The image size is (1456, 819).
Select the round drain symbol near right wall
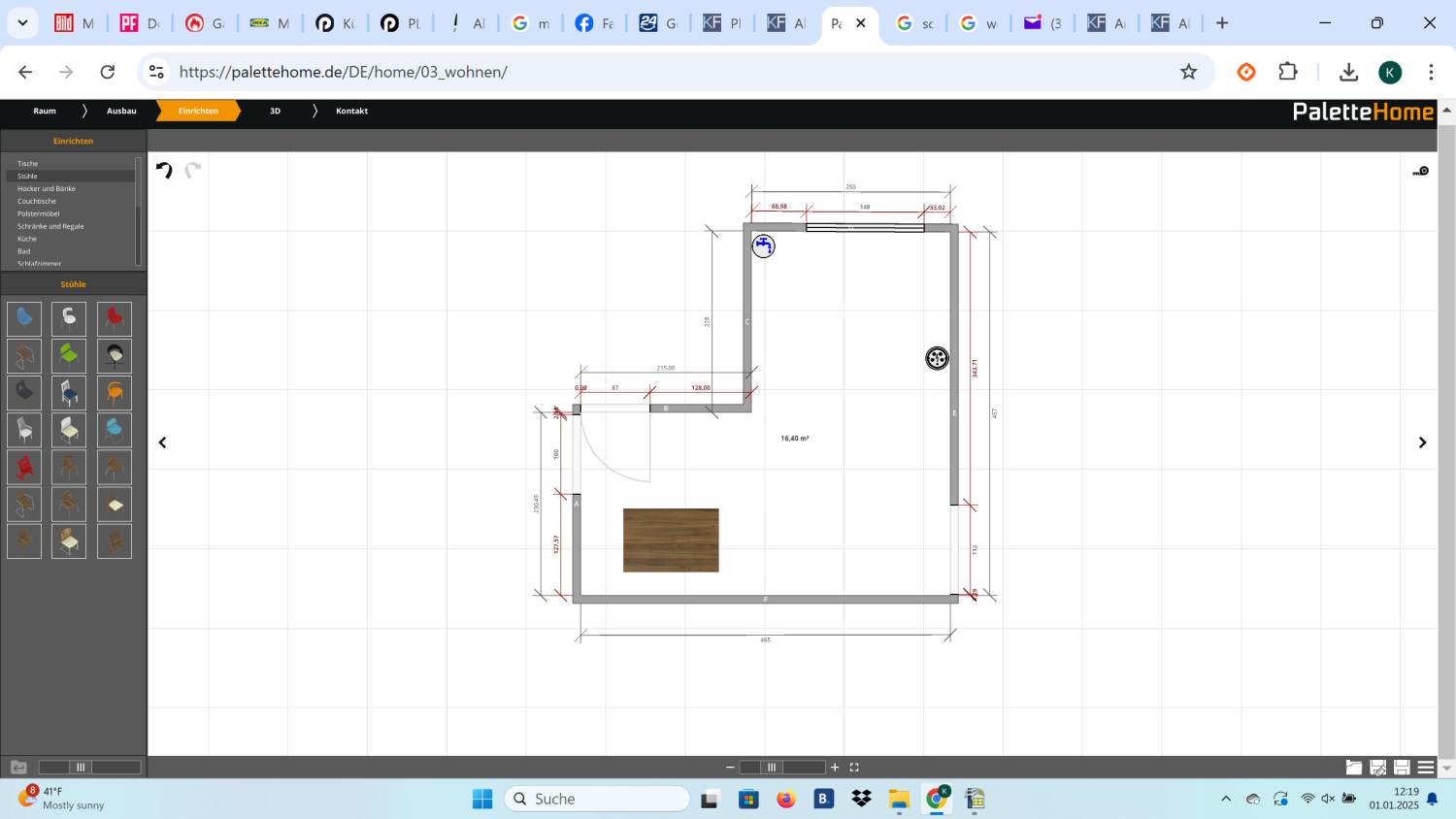click(x=937, y=359)
